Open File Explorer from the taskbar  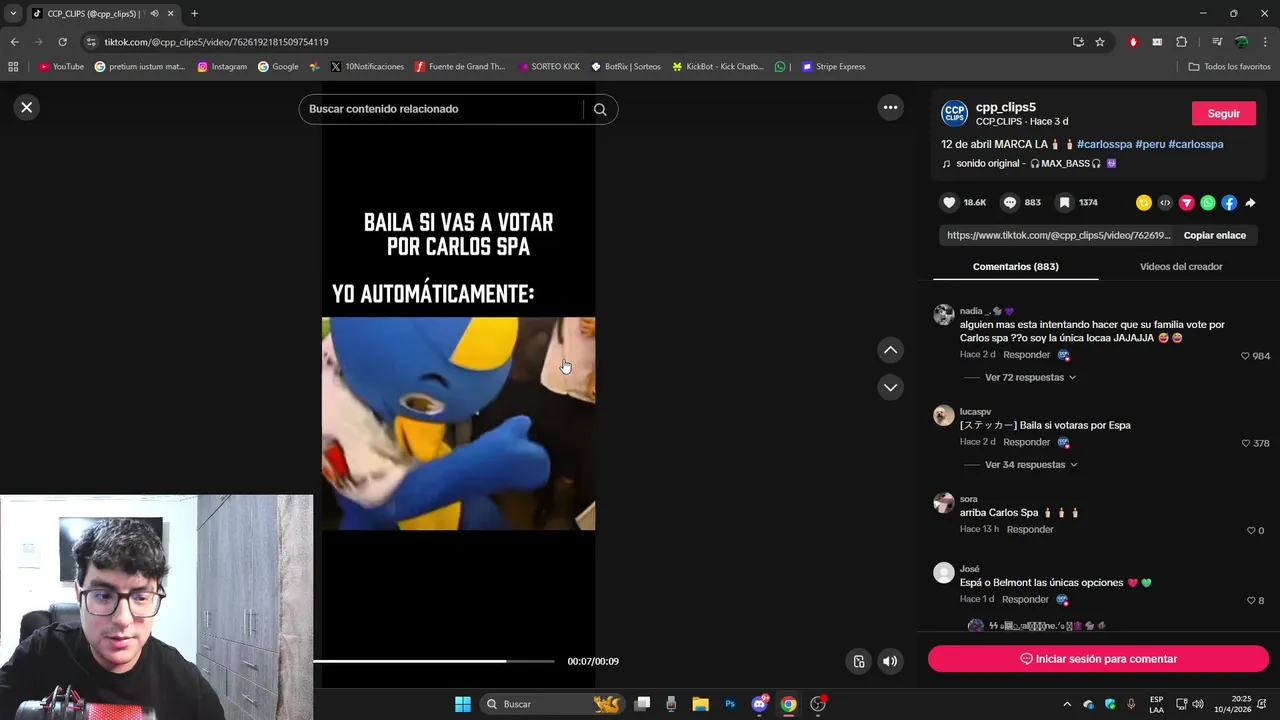[x=700, y=704]
